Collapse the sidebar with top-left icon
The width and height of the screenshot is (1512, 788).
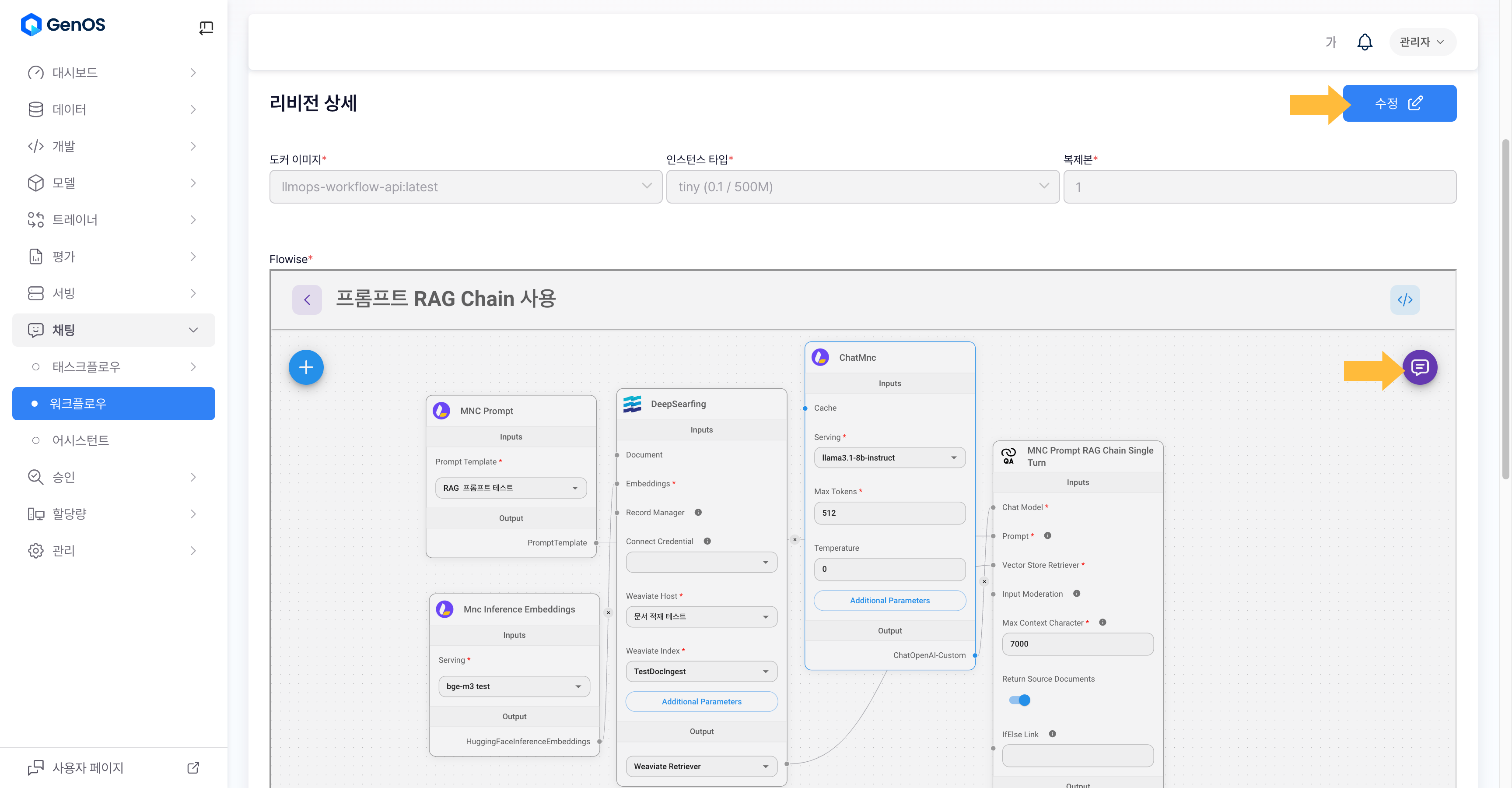[x=206, y=27]
